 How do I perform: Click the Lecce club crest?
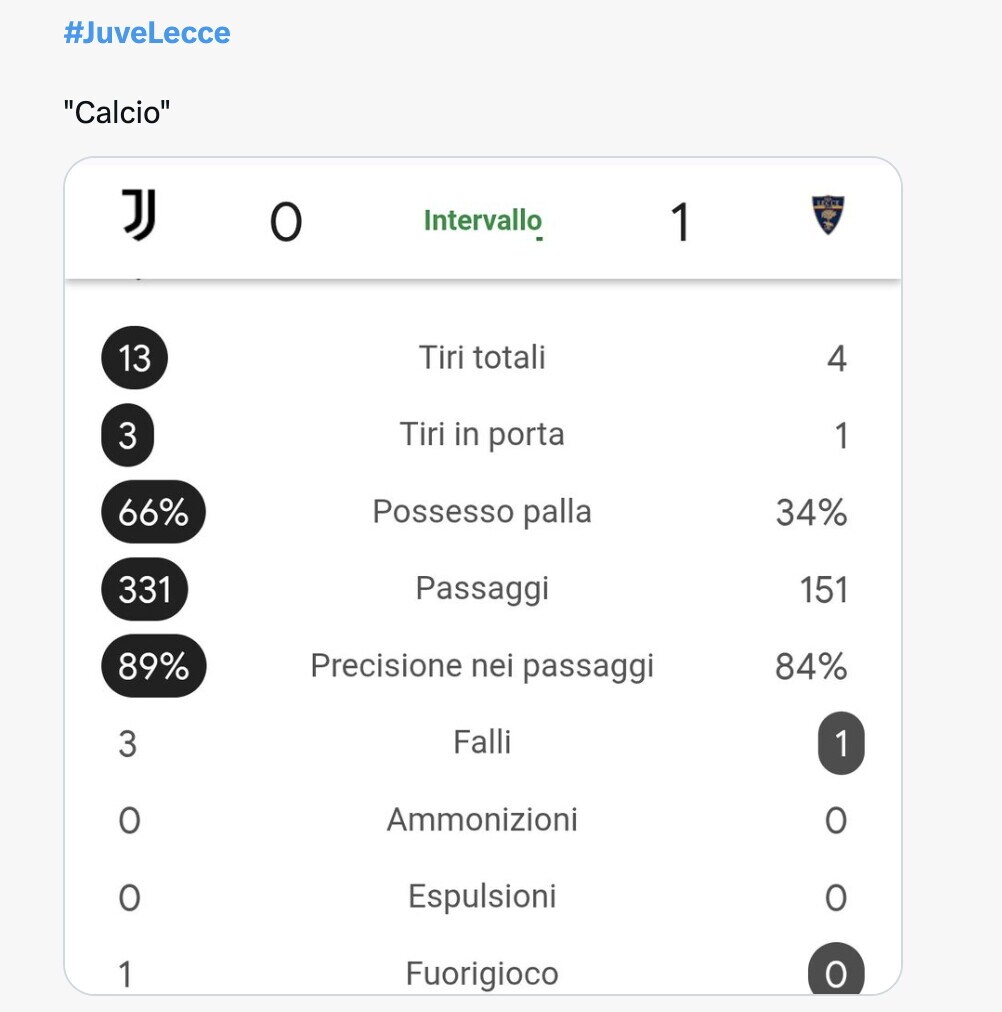[827, 215]
